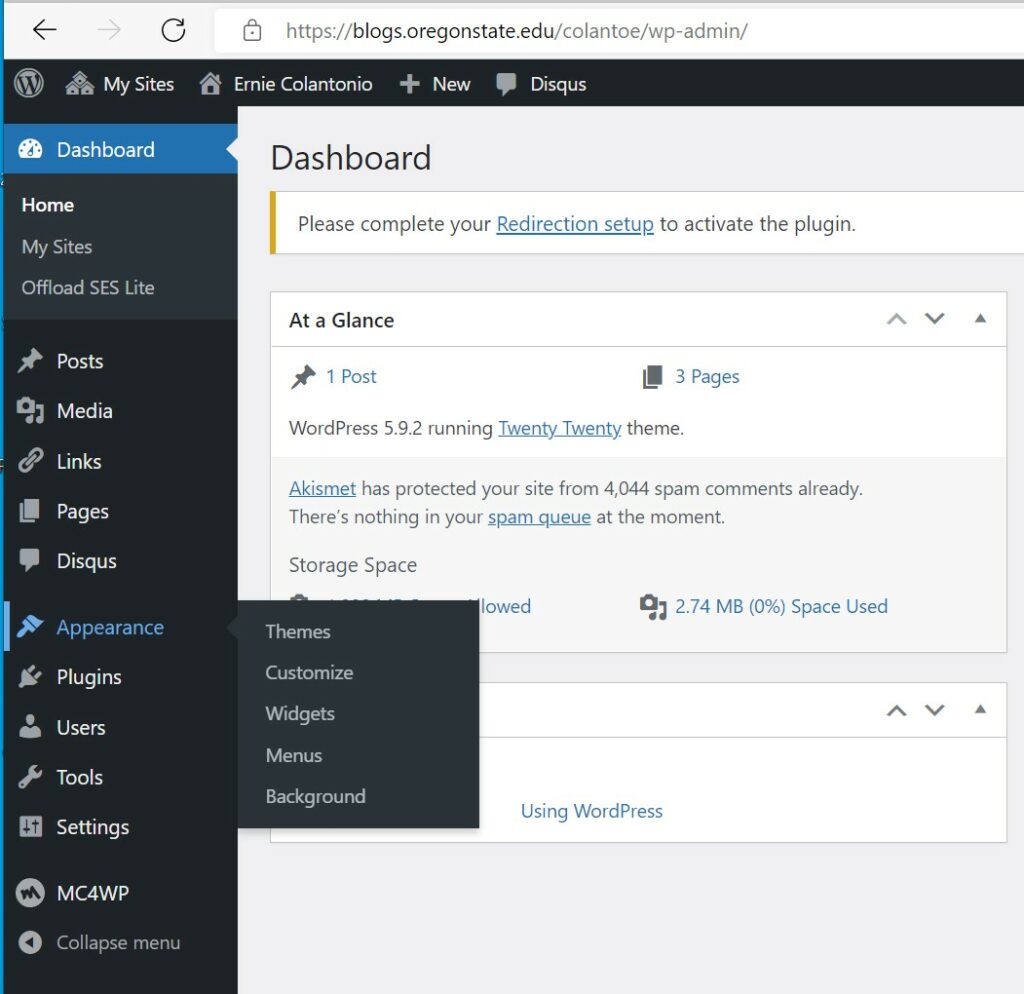Click the Tools wrench icon
The width and height of the screenshot is (1024, 994).
click(x=30, y=777)
